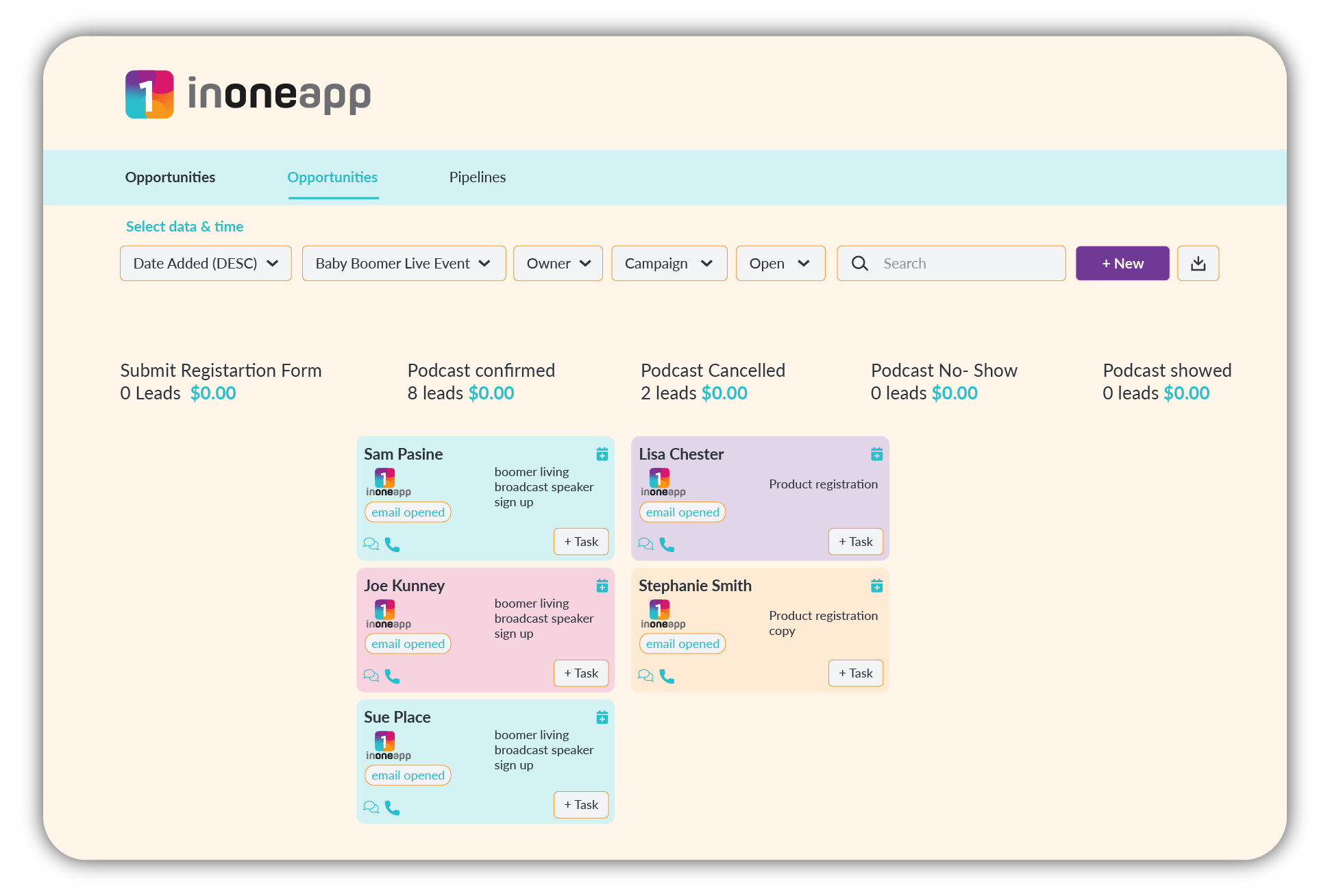Click inoneapp logo on Joe Kunney card

[x=388, y=614]
